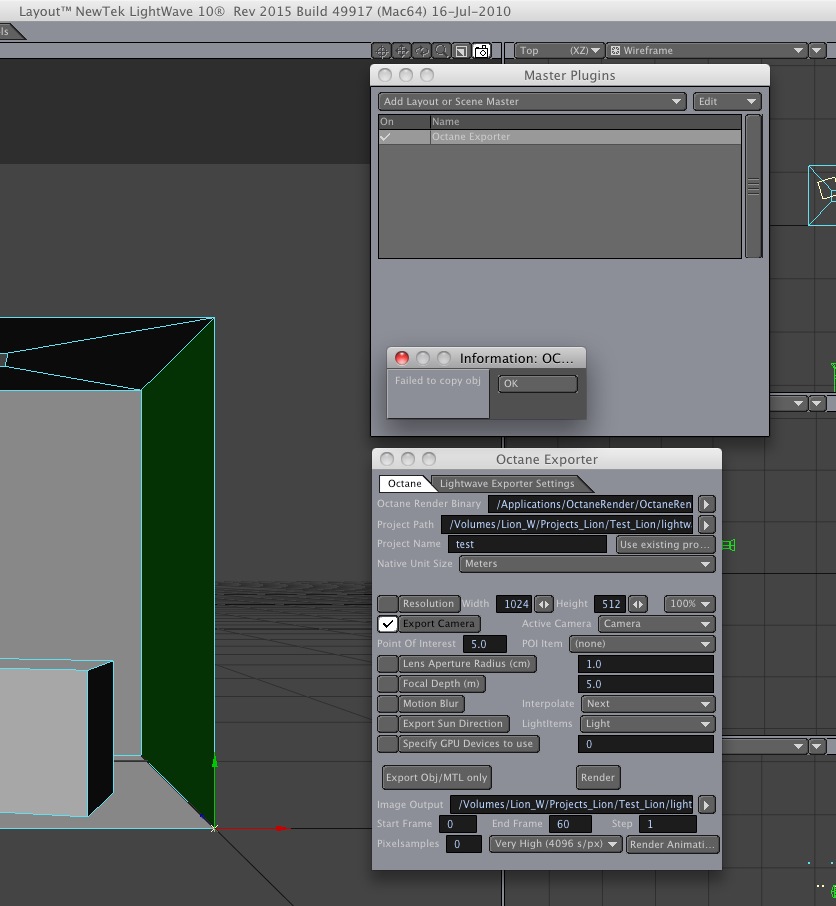Toggle the Resolution checkbox
This screenshot has width=836, height=906.
point(388,604)
